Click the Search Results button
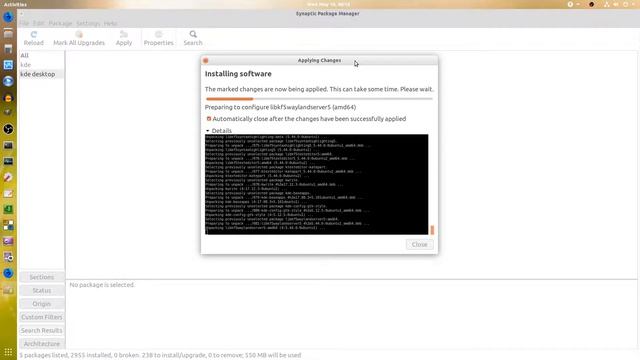The image size is (640, 360). tap(42, 331)
